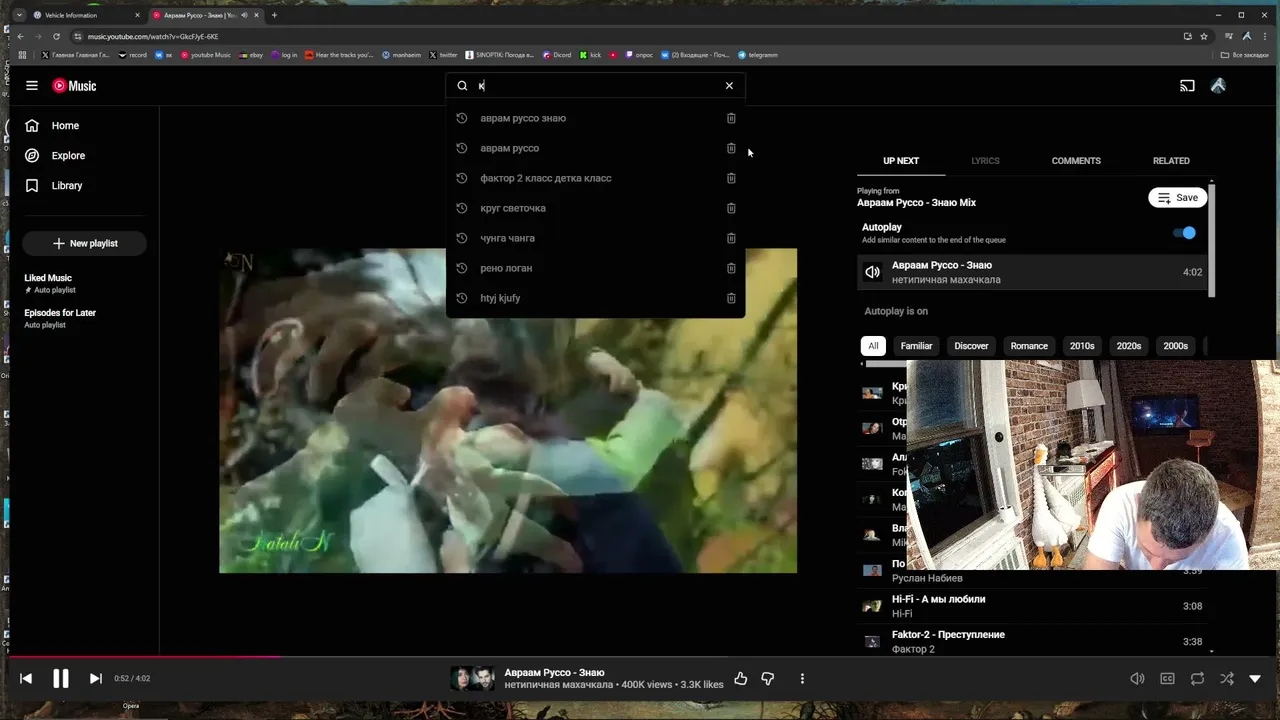The image size is (1280, 720).
Task: Select the All filter chip
Action: coord(873,346)
